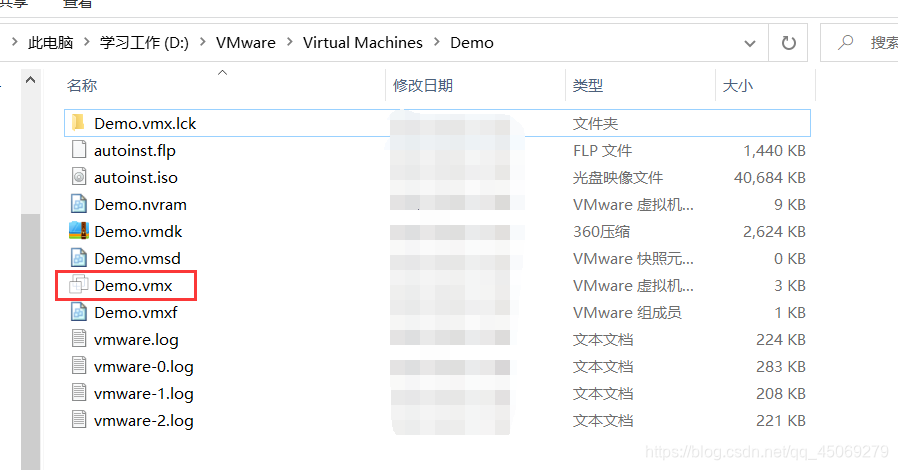Click the 221 KB size cell
This screenshot has height=470, width=898.
coord(781,420)
